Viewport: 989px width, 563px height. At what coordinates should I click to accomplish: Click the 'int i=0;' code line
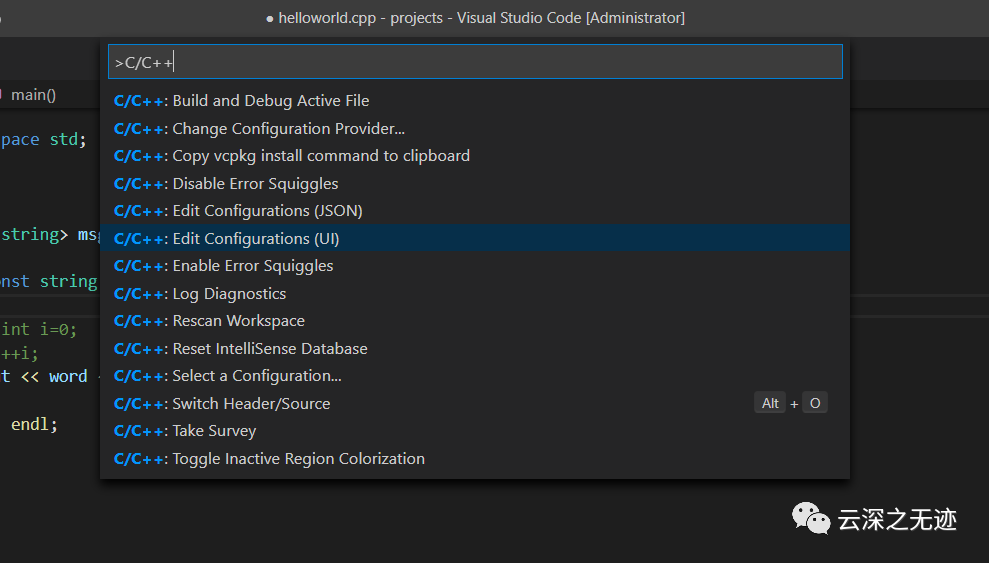pyautogui.click(x=39, y=329)
